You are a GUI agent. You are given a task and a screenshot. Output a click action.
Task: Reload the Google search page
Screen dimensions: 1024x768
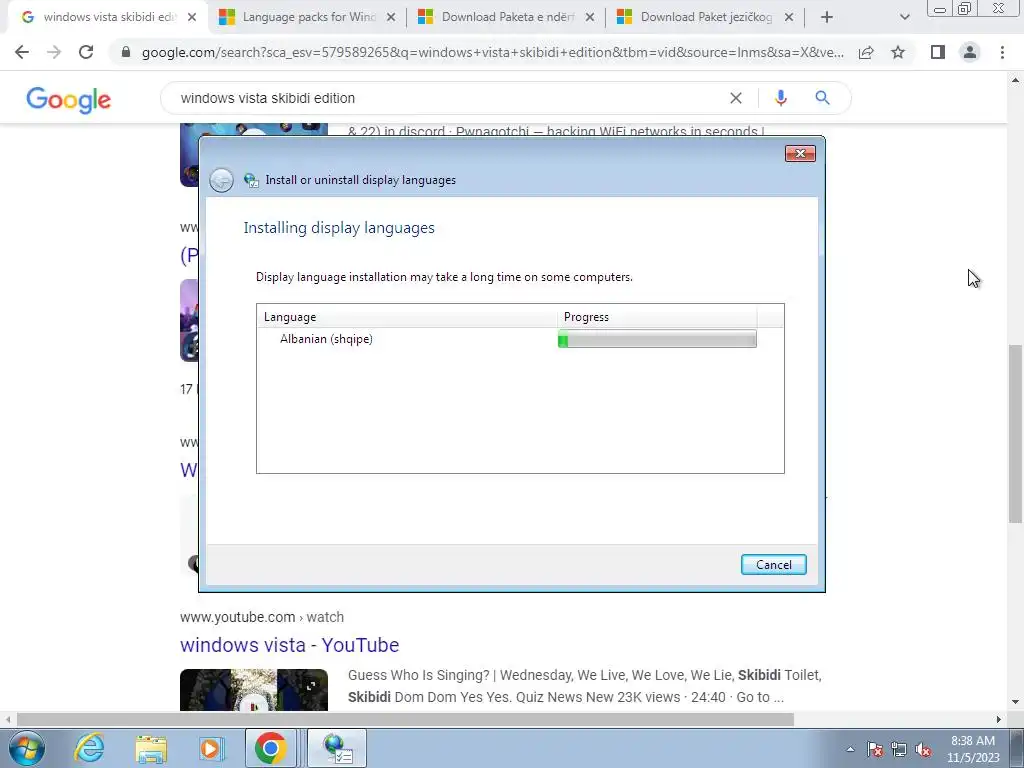(86, 52)
